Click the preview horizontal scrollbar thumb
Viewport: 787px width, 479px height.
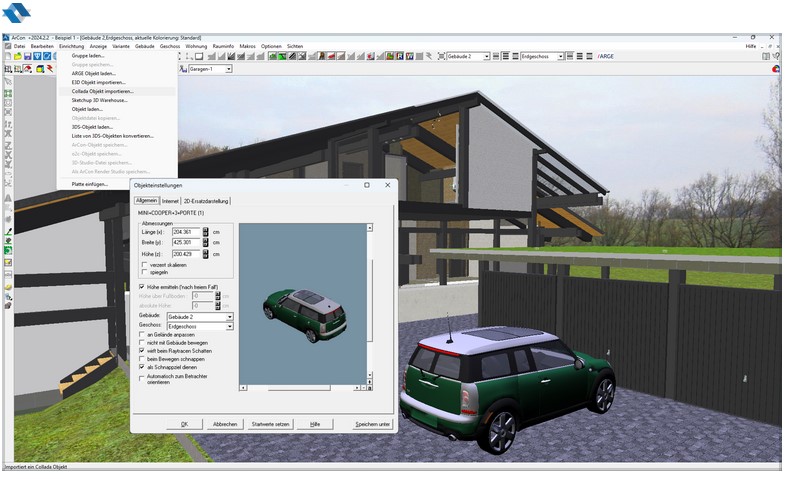pyautogui.click(x=299, y=388)
